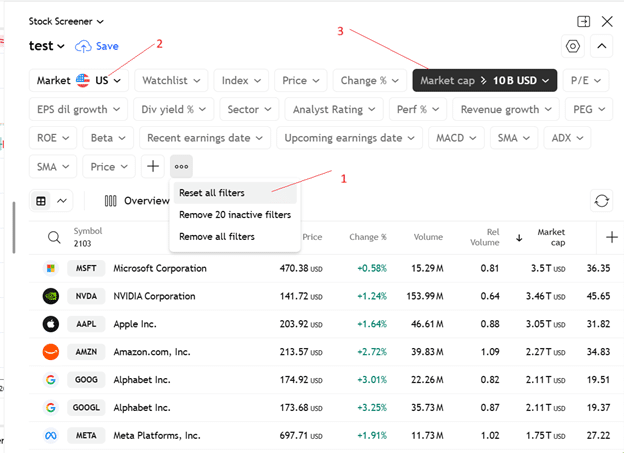Open the Microsoft Corporation row

pos(160,268)
